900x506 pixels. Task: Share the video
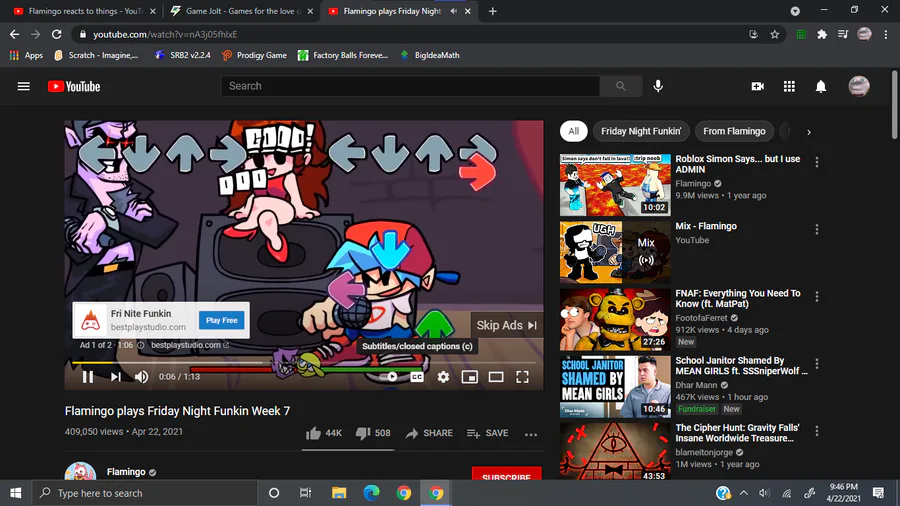(429, 433)
